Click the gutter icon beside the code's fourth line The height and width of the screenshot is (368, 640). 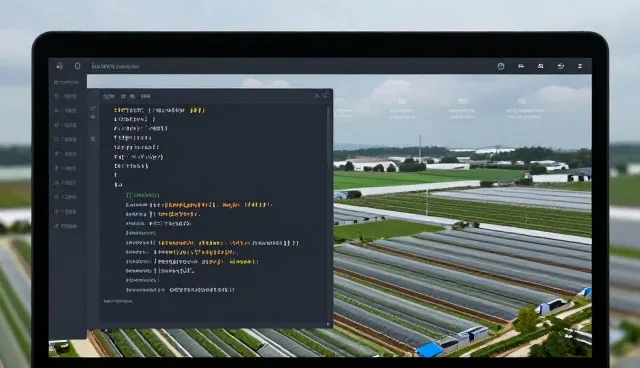(93, 139)
